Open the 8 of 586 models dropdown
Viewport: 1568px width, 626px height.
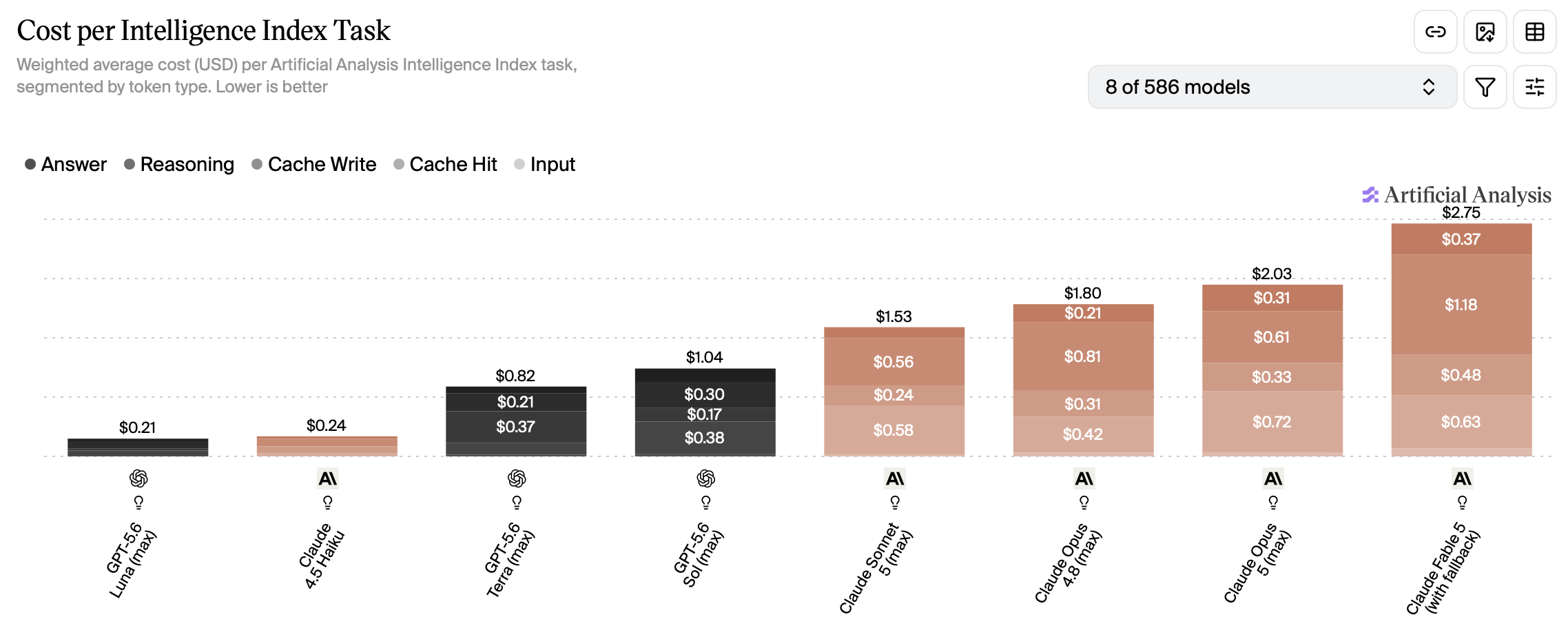1272,87
